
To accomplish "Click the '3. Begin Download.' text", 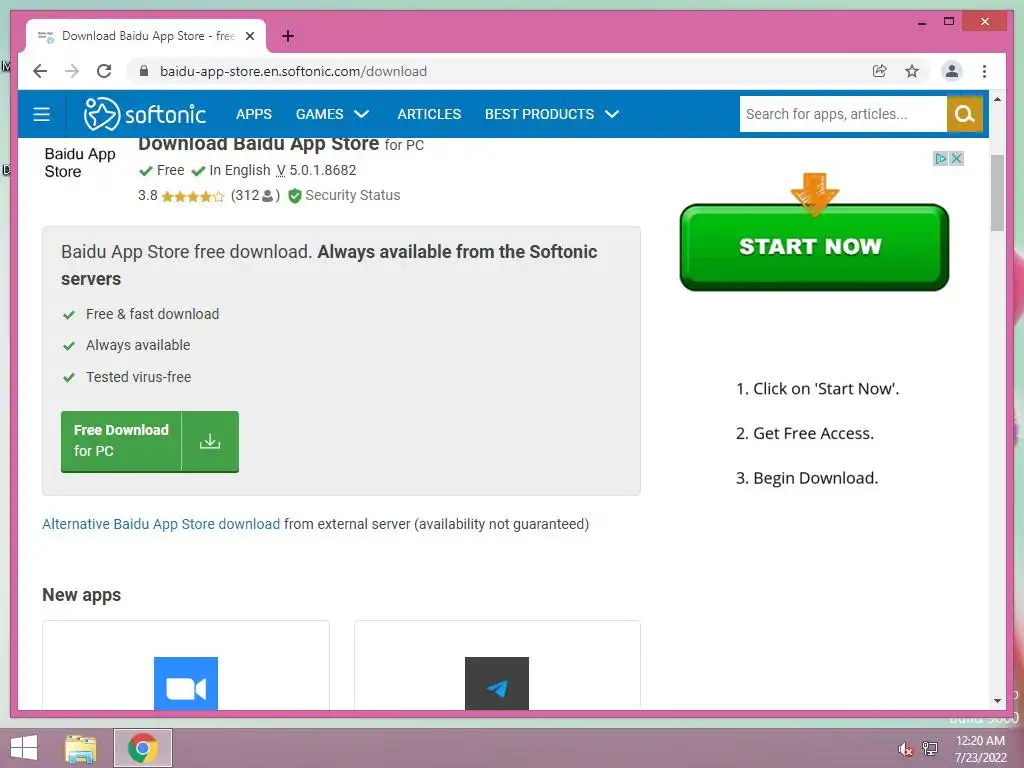I will [x=807, y=478].
